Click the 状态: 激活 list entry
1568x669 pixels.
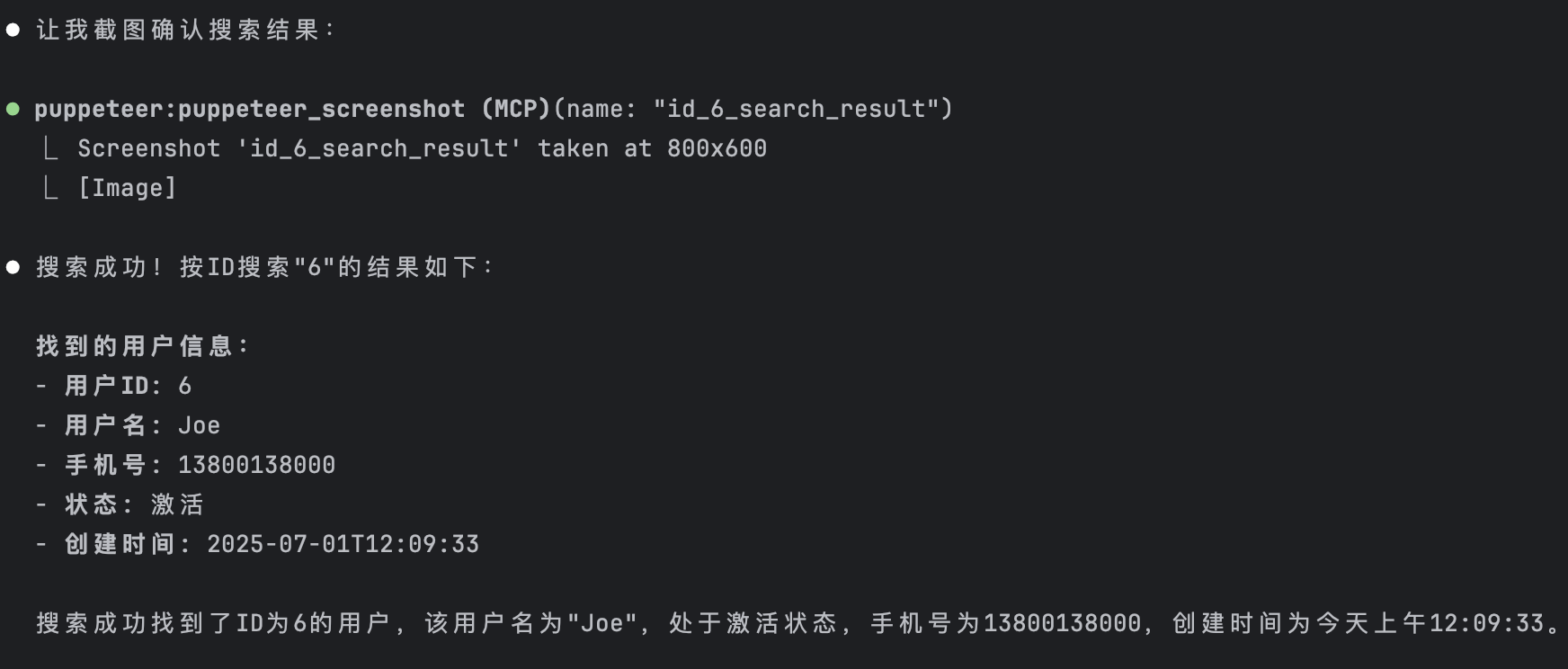[x=134, y=504]
